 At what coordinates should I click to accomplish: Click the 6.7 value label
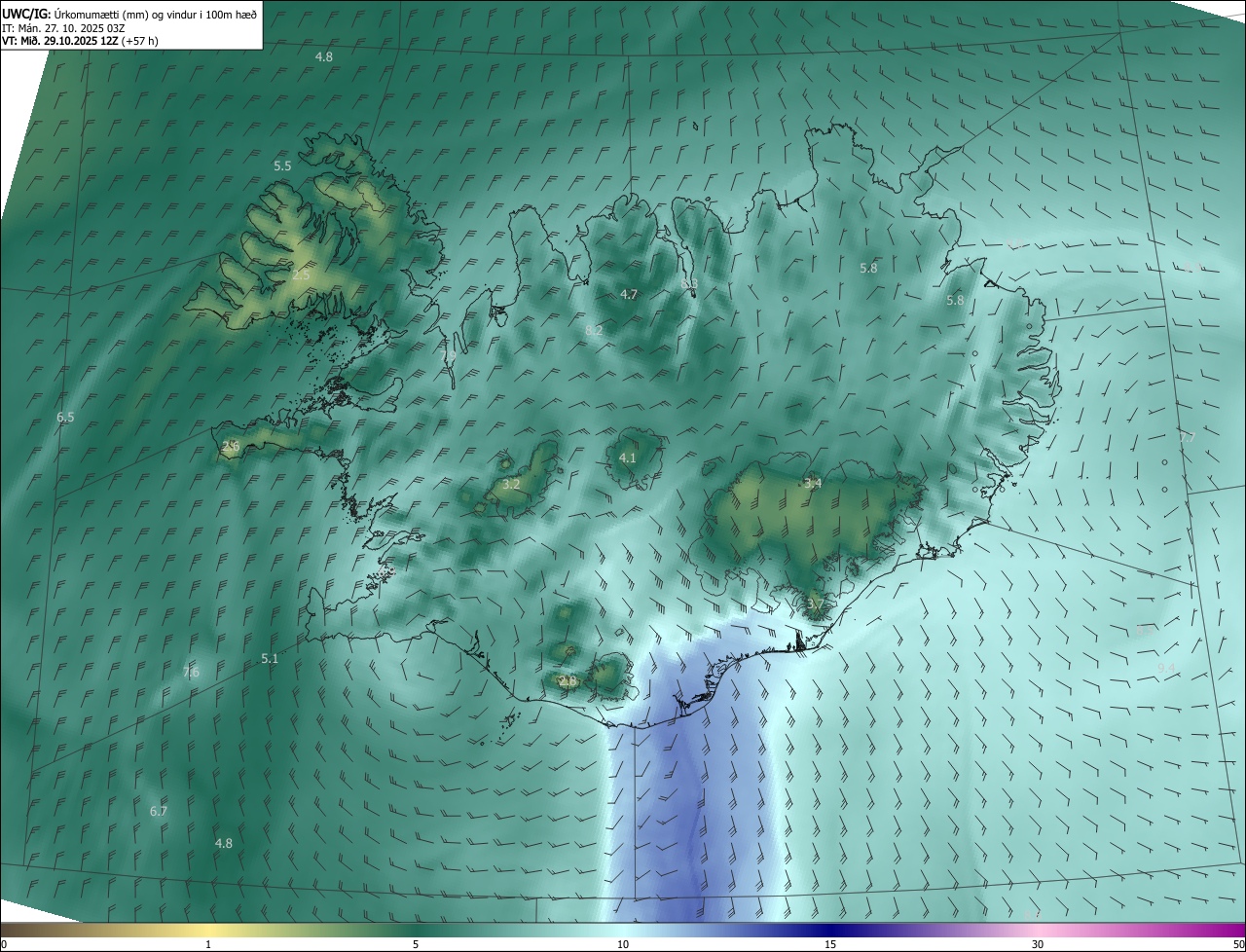click(x=159, y=811)
